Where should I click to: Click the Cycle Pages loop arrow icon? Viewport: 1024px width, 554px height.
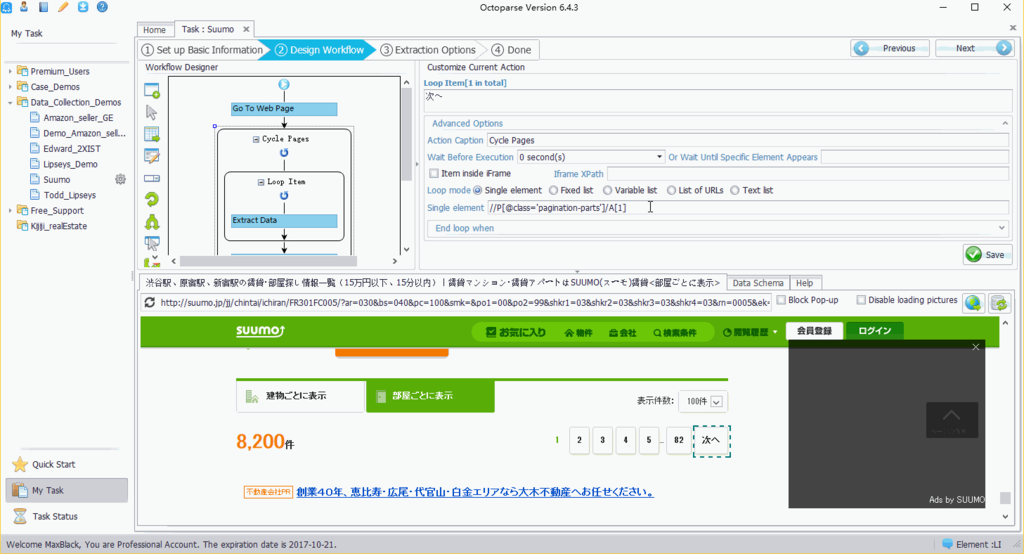283,153
